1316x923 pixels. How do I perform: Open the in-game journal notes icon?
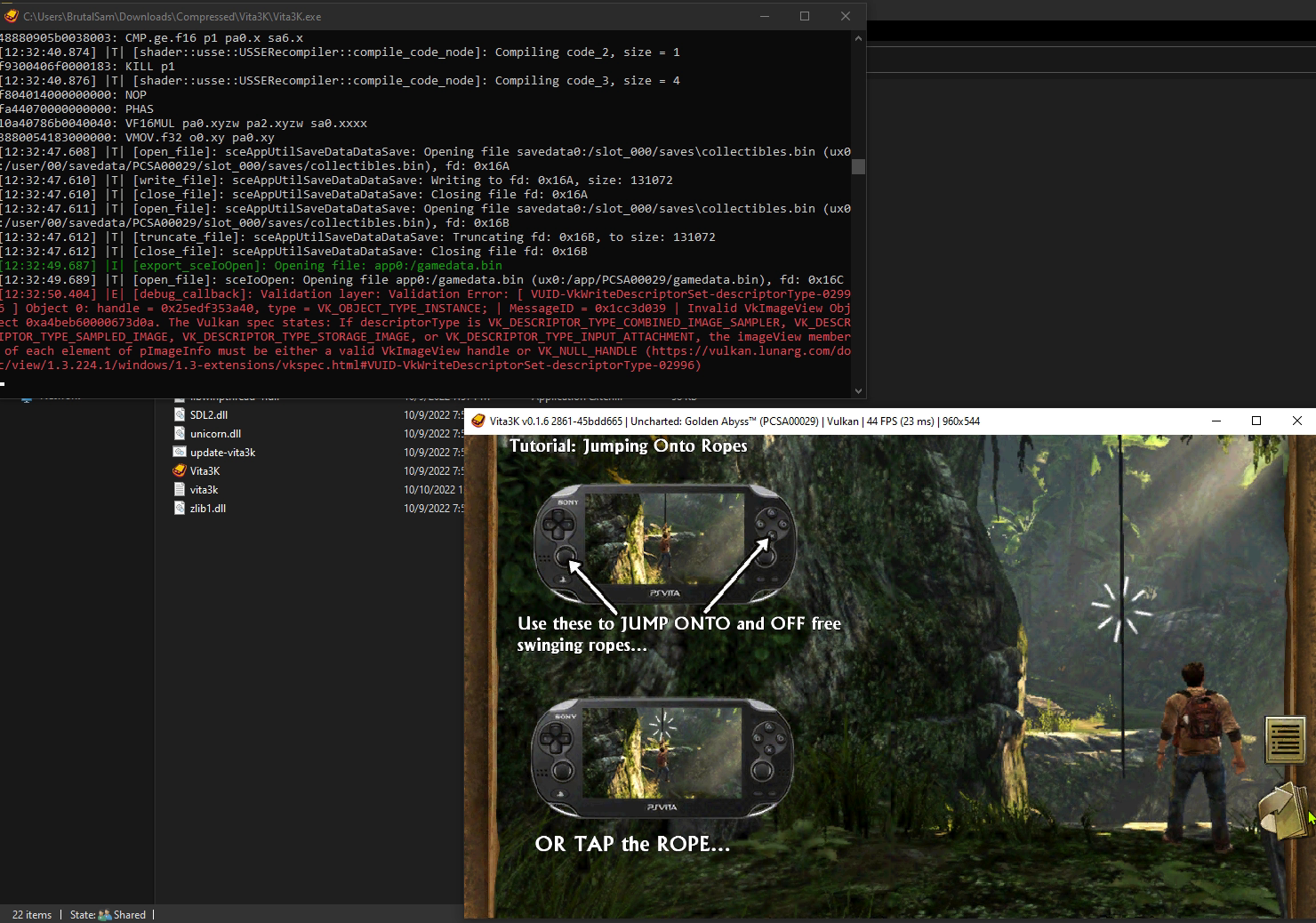point(1285,738)
